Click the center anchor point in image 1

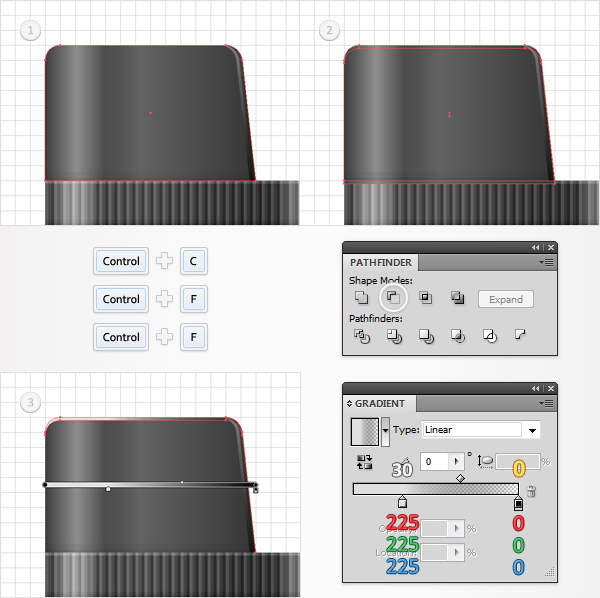(150, 113)
